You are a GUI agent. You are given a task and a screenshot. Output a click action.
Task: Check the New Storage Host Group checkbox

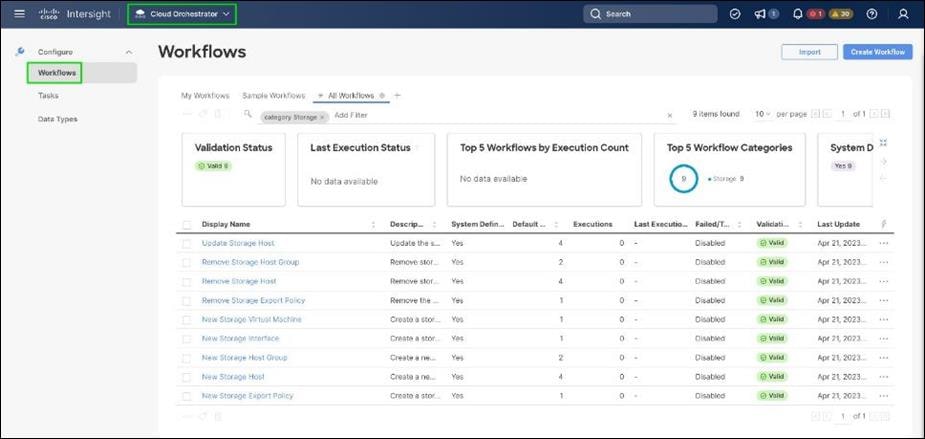(x=187, y=358)
